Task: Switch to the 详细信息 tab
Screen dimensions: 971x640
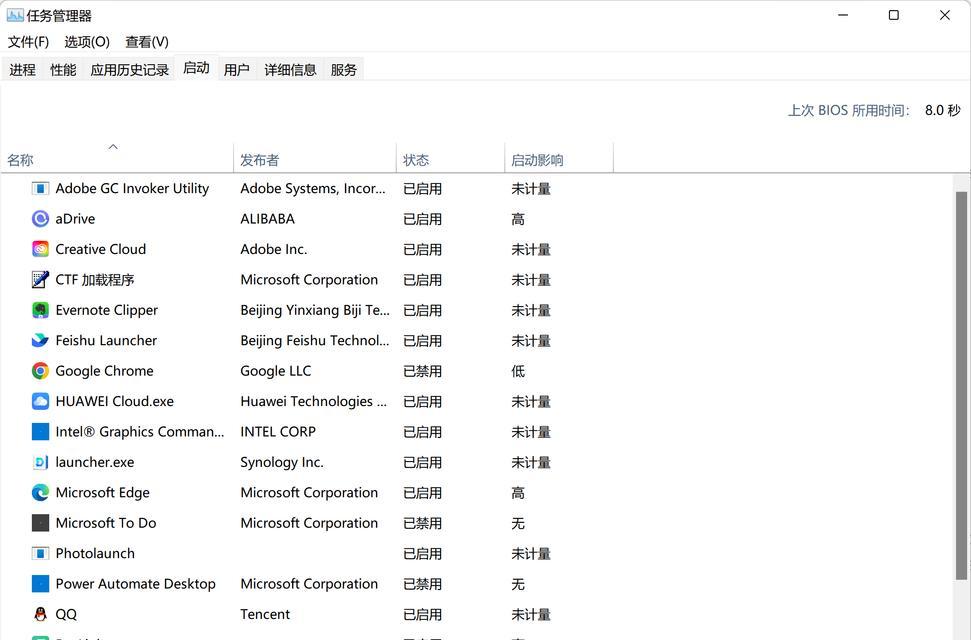Action: click(x=290, y=70)
